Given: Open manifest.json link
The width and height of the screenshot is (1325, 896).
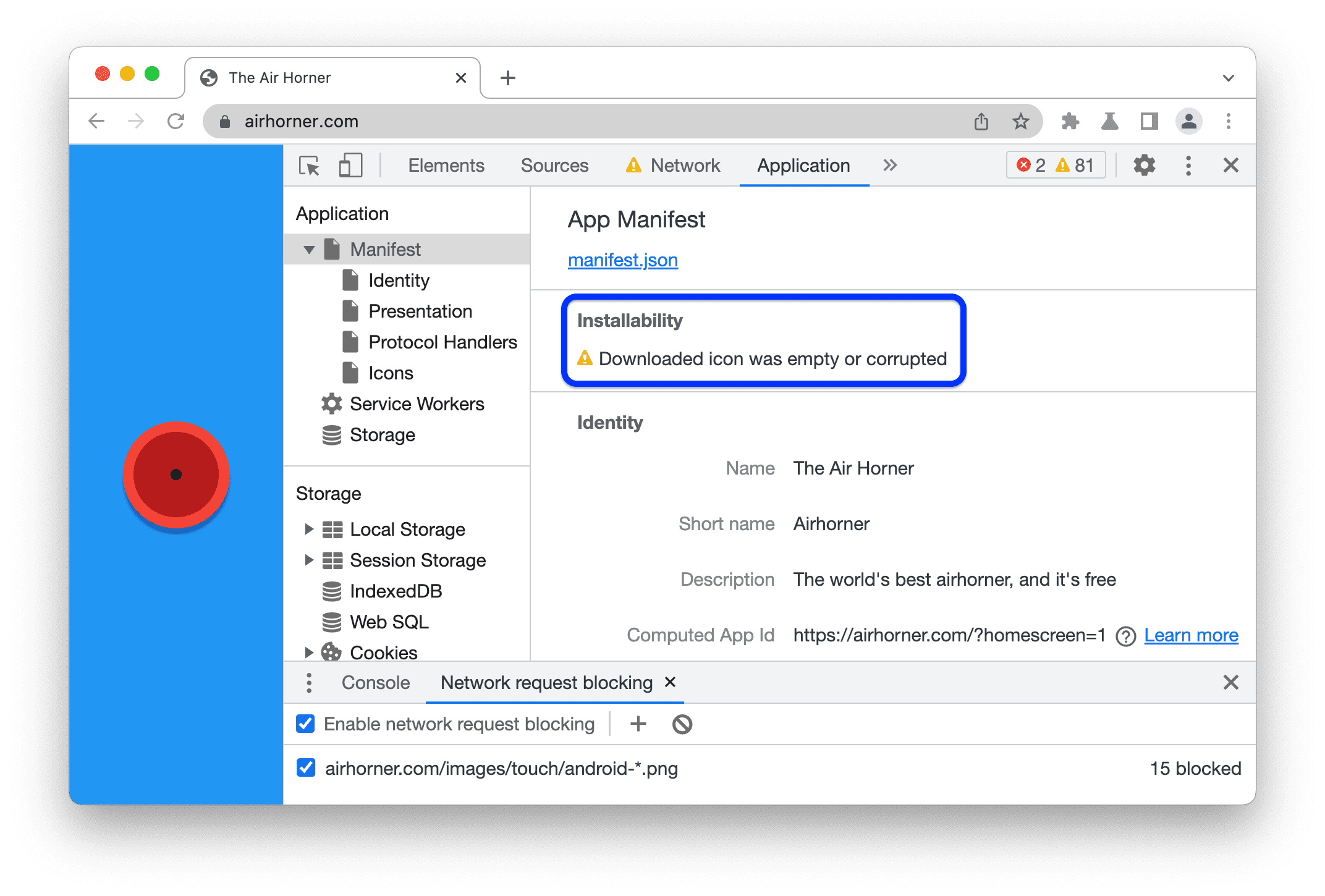Looking at the screenshot, I should (622, 261).
